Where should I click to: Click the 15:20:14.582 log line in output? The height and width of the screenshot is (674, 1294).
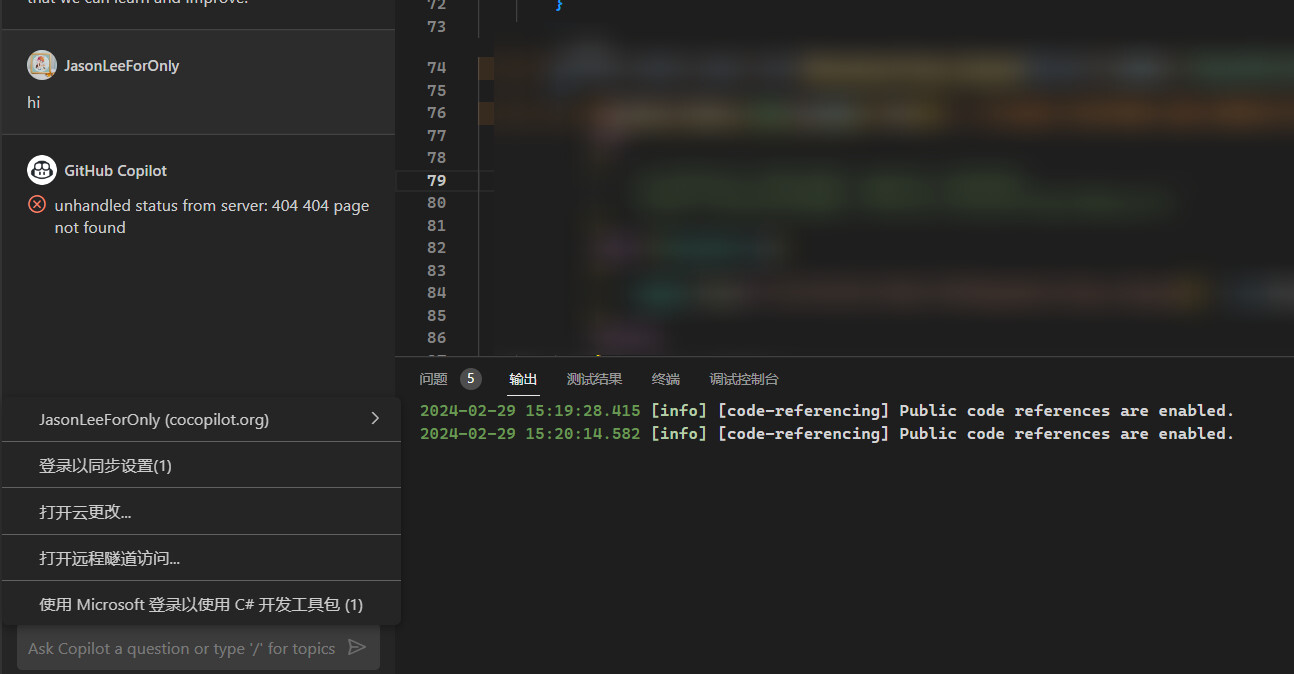[x=827, y=433]
